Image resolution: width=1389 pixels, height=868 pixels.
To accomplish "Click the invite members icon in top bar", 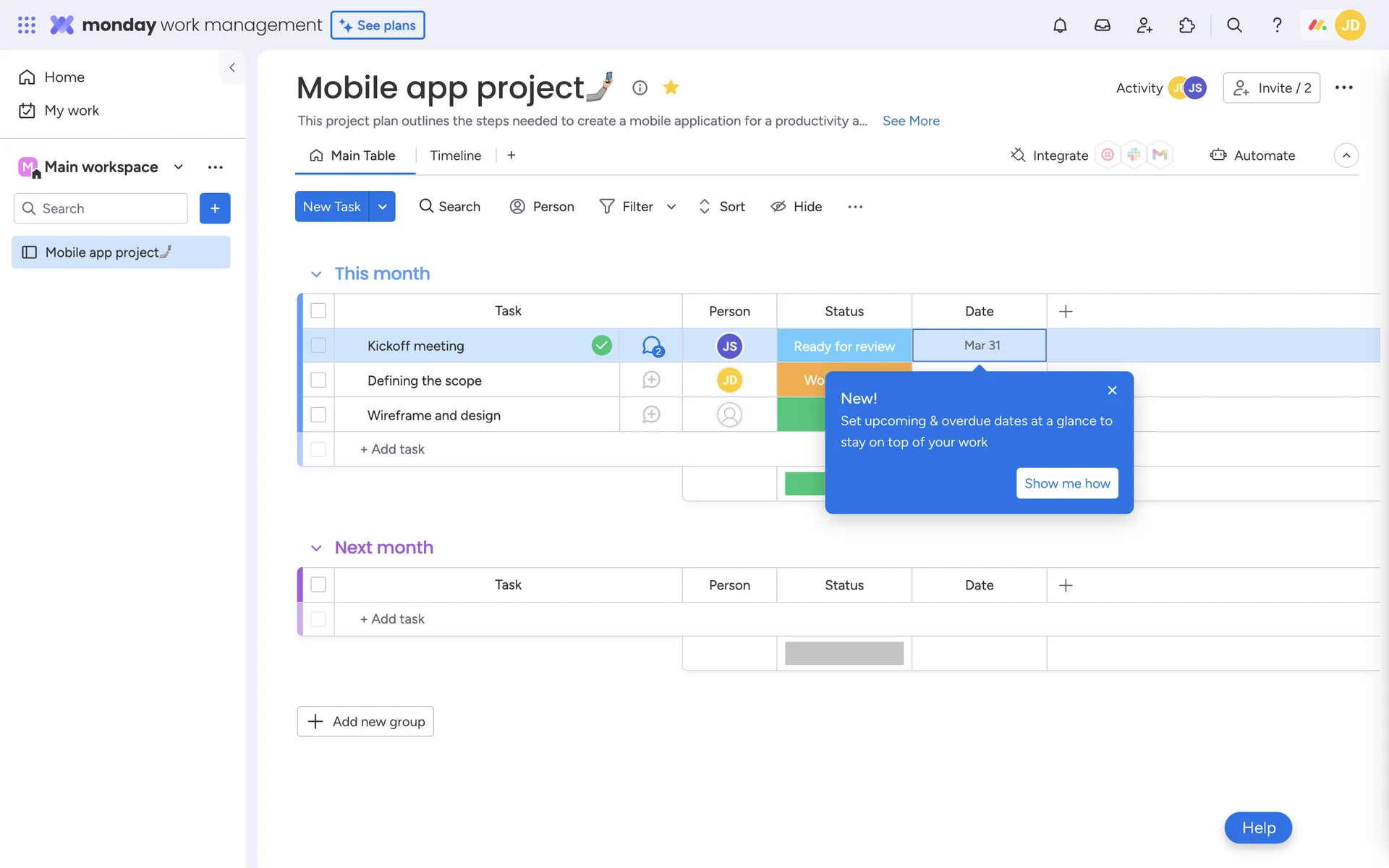I will 1144,25.
